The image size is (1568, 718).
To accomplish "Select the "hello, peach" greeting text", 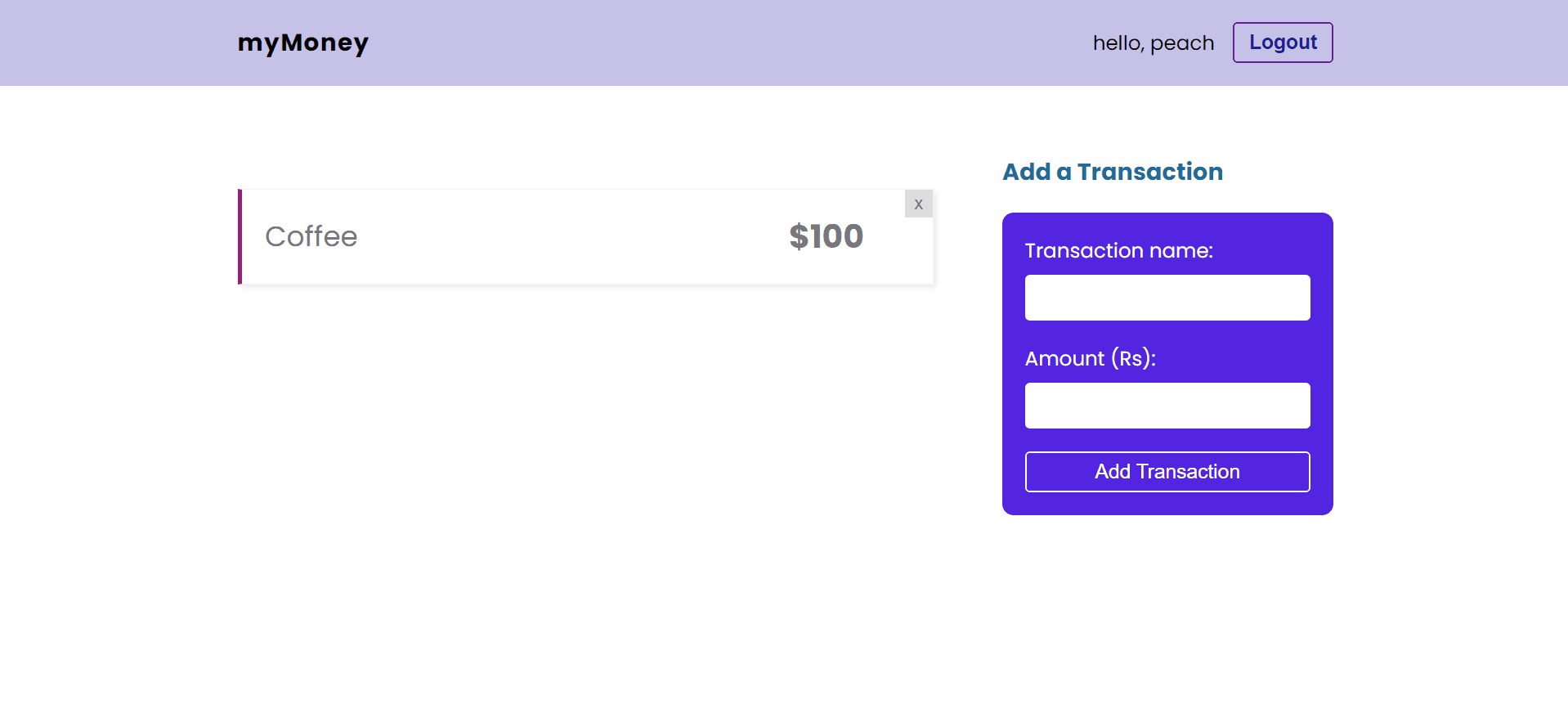I will 1154,43.
